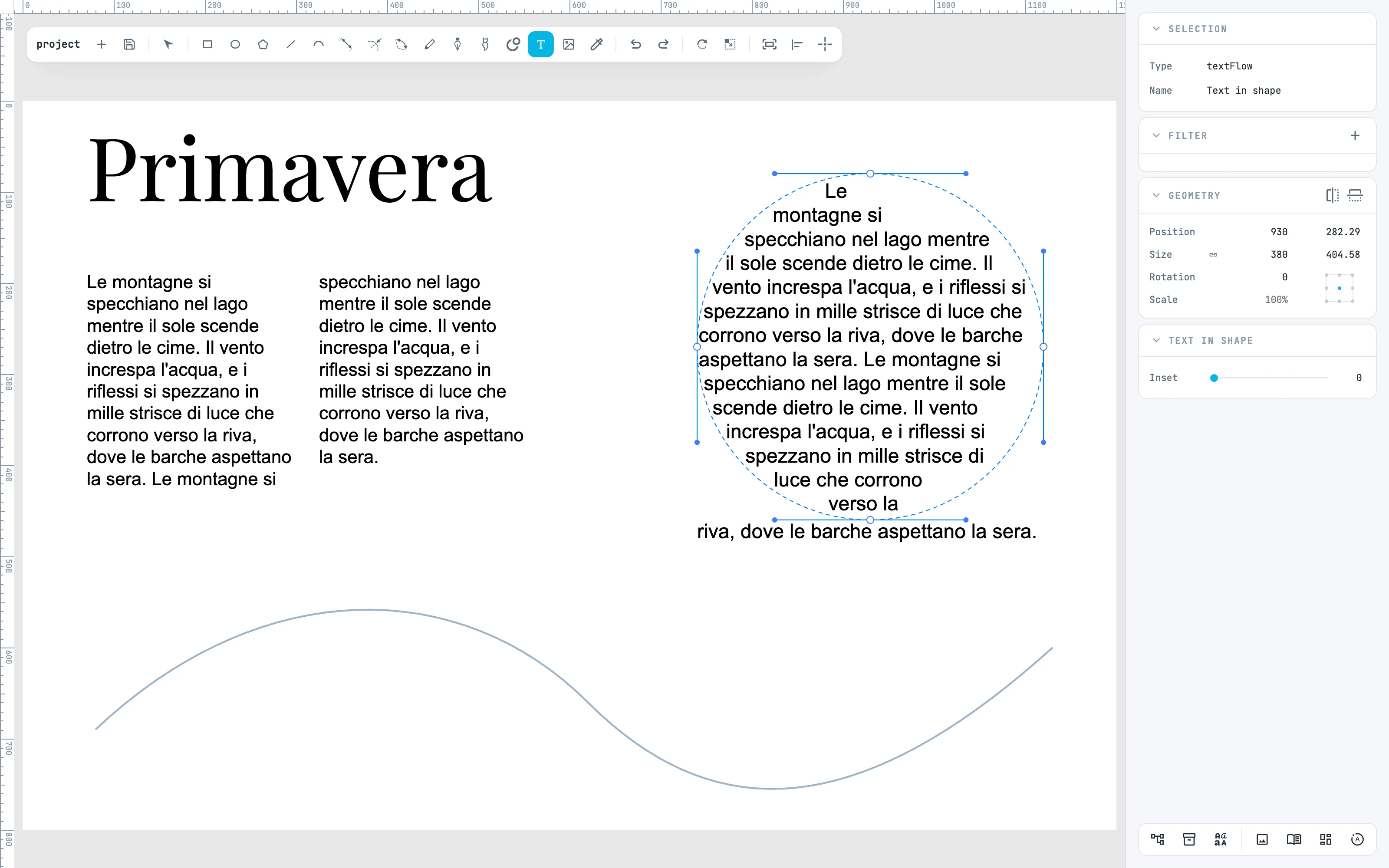1389x868 pixels.
Task: Click the rotate-refresh icon in toolbar
Action: click(702, 44)
